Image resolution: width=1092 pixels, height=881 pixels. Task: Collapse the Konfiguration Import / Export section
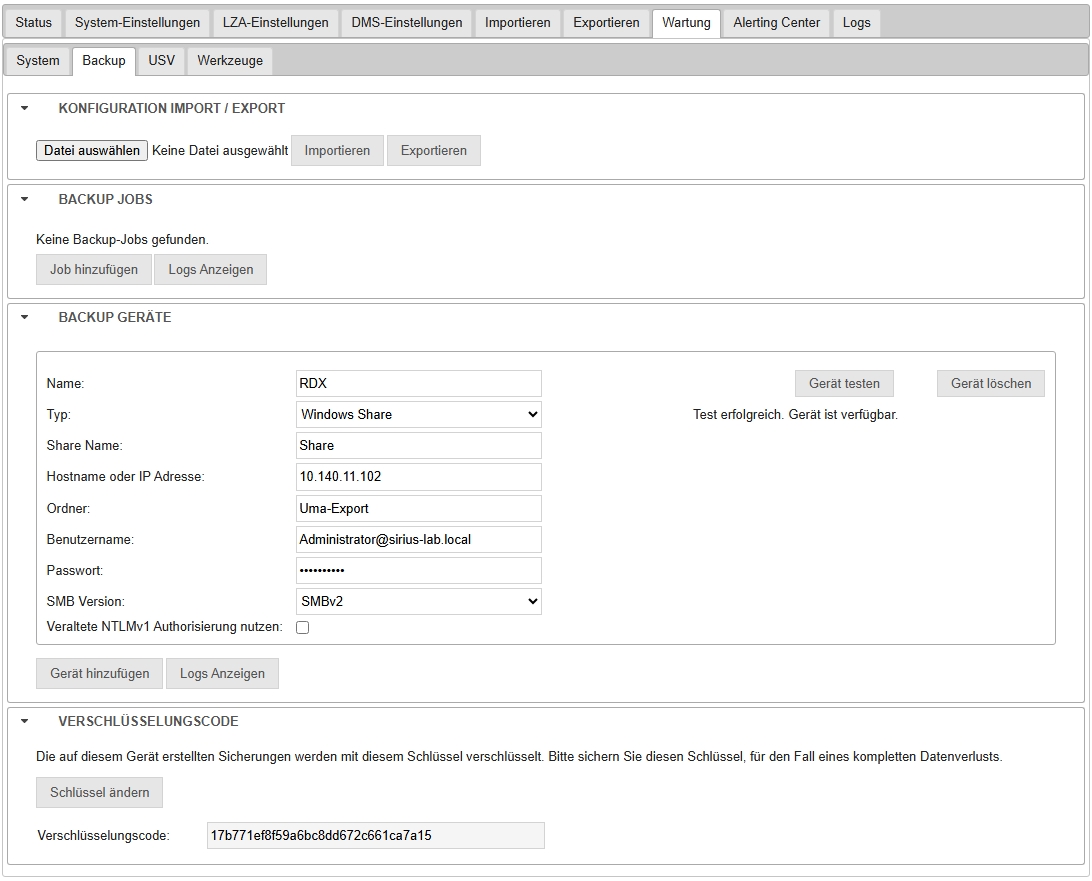pos(25,108)
